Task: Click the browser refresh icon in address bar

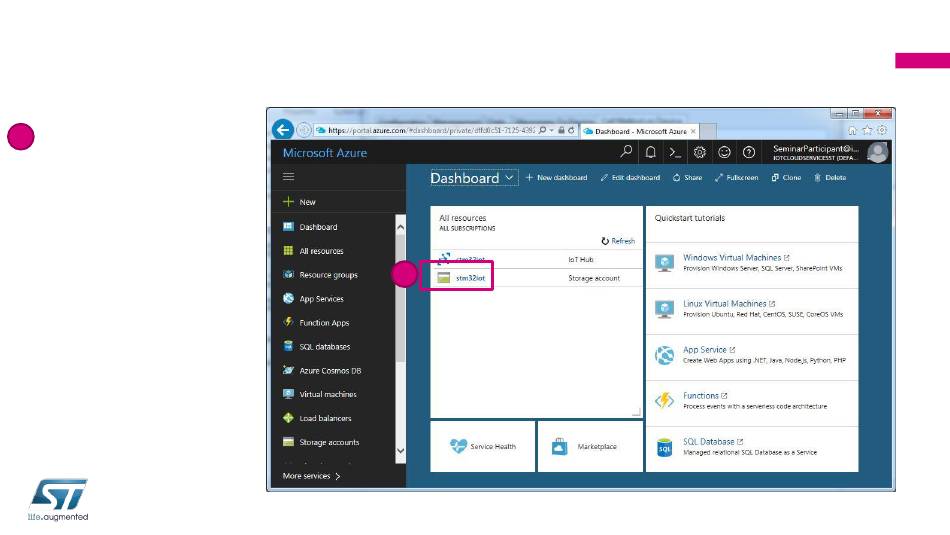Action: tap(571, 130)
